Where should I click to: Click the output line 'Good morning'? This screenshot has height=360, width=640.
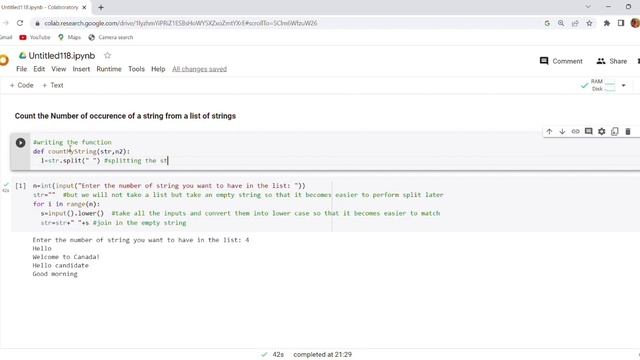(55, 274)
